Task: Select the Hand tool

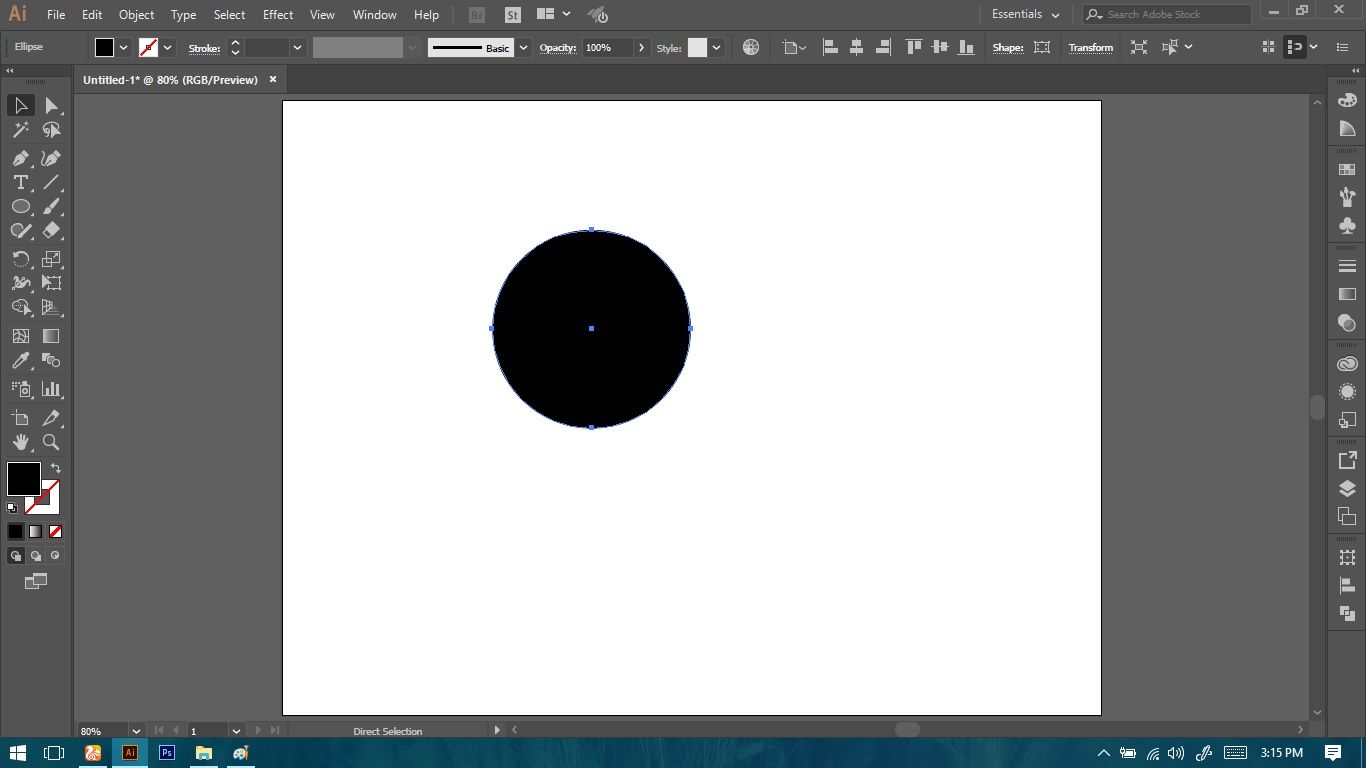Action: pos(20,442)
